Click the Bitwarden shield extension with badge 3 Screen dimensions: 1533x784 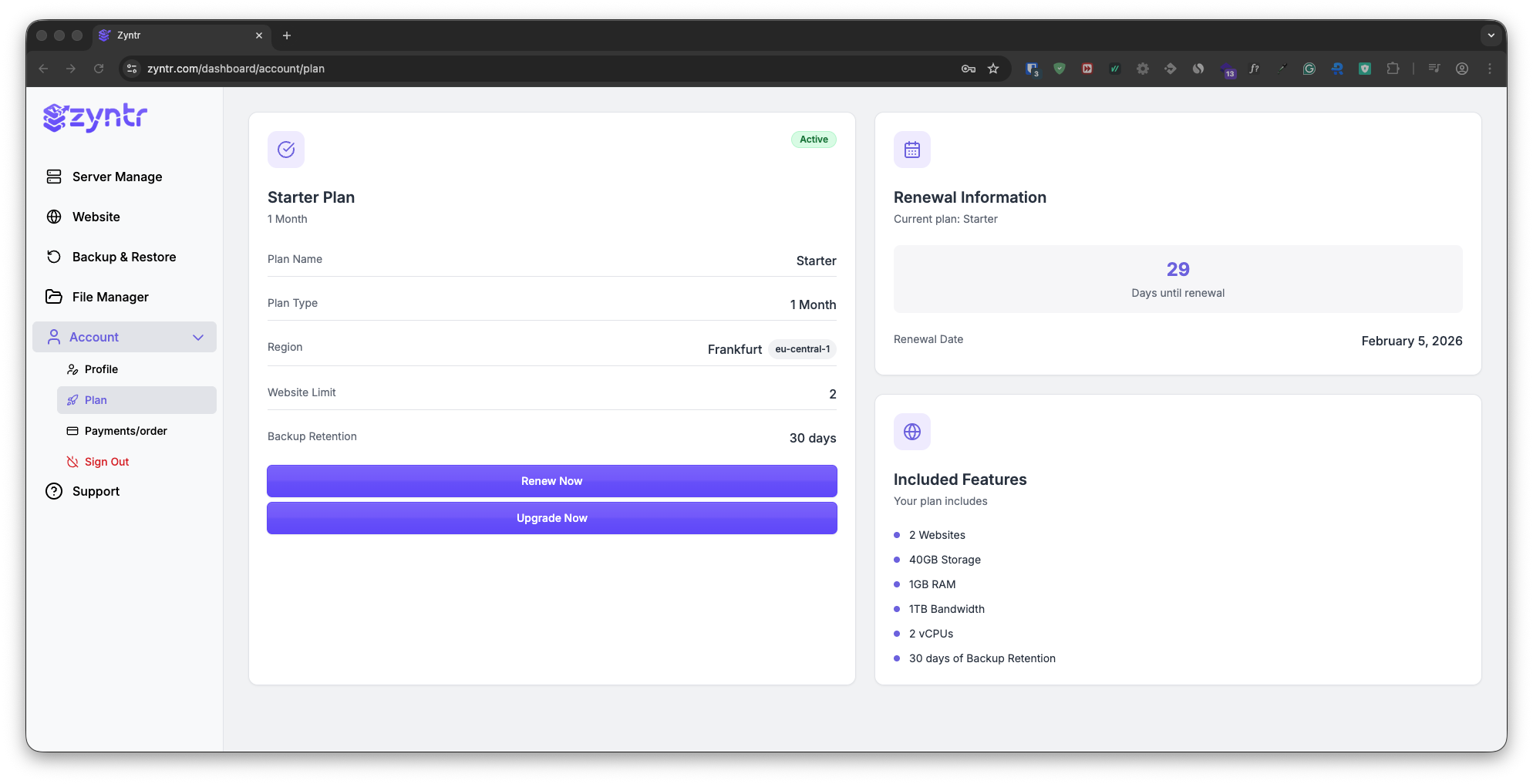[x=1032, y=69]
